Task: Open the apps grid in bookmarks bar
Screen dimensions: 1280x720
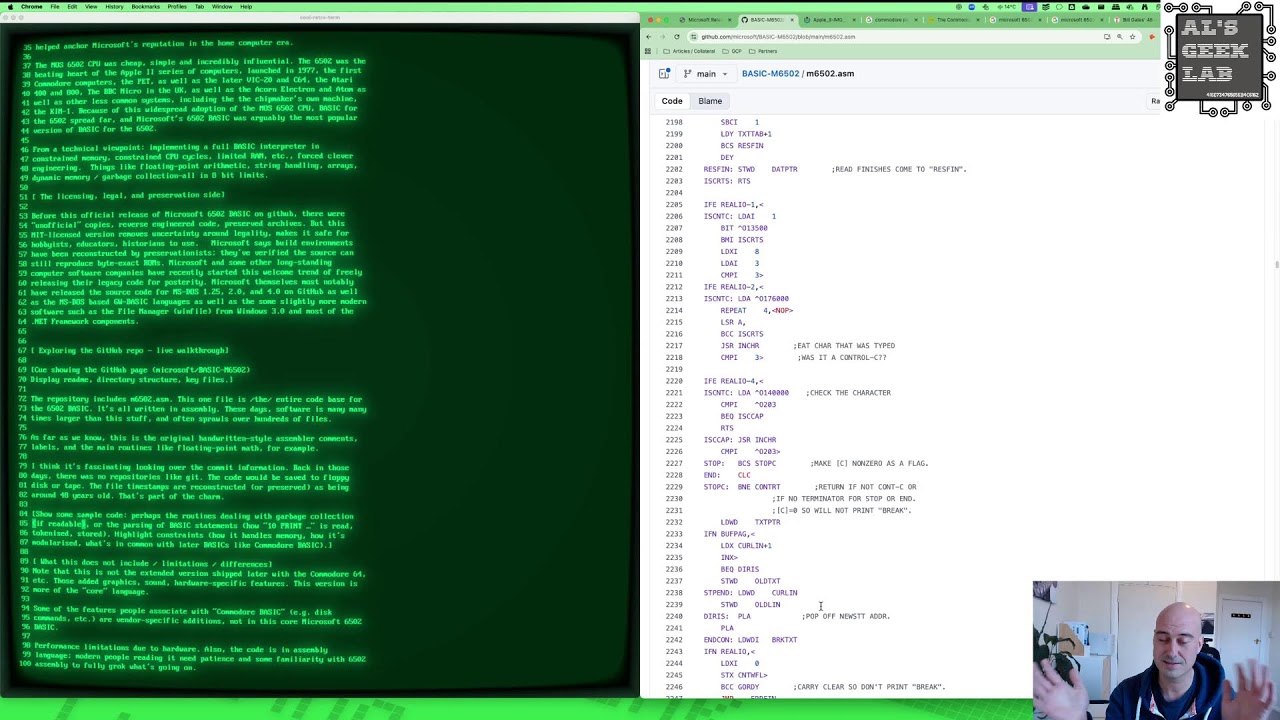Action: tap(647, 51)
